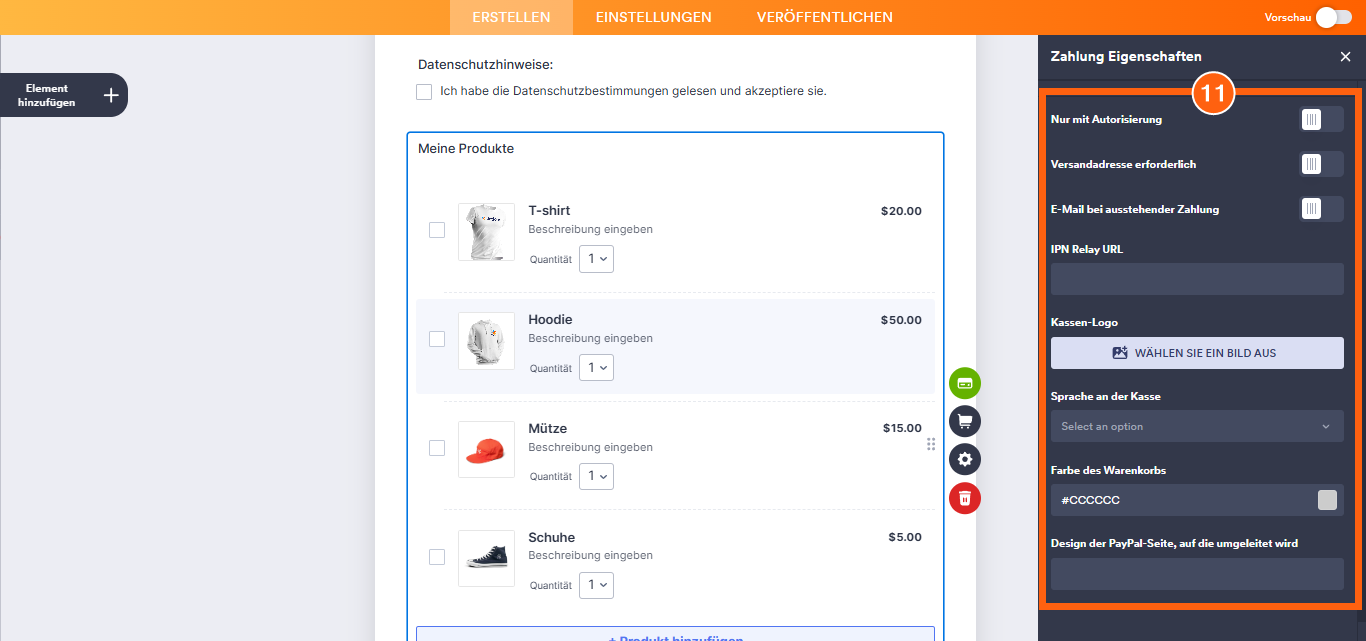Open the VERÖFFENTLICHEN tab
1366x641 pixels.
coord(824,17)
